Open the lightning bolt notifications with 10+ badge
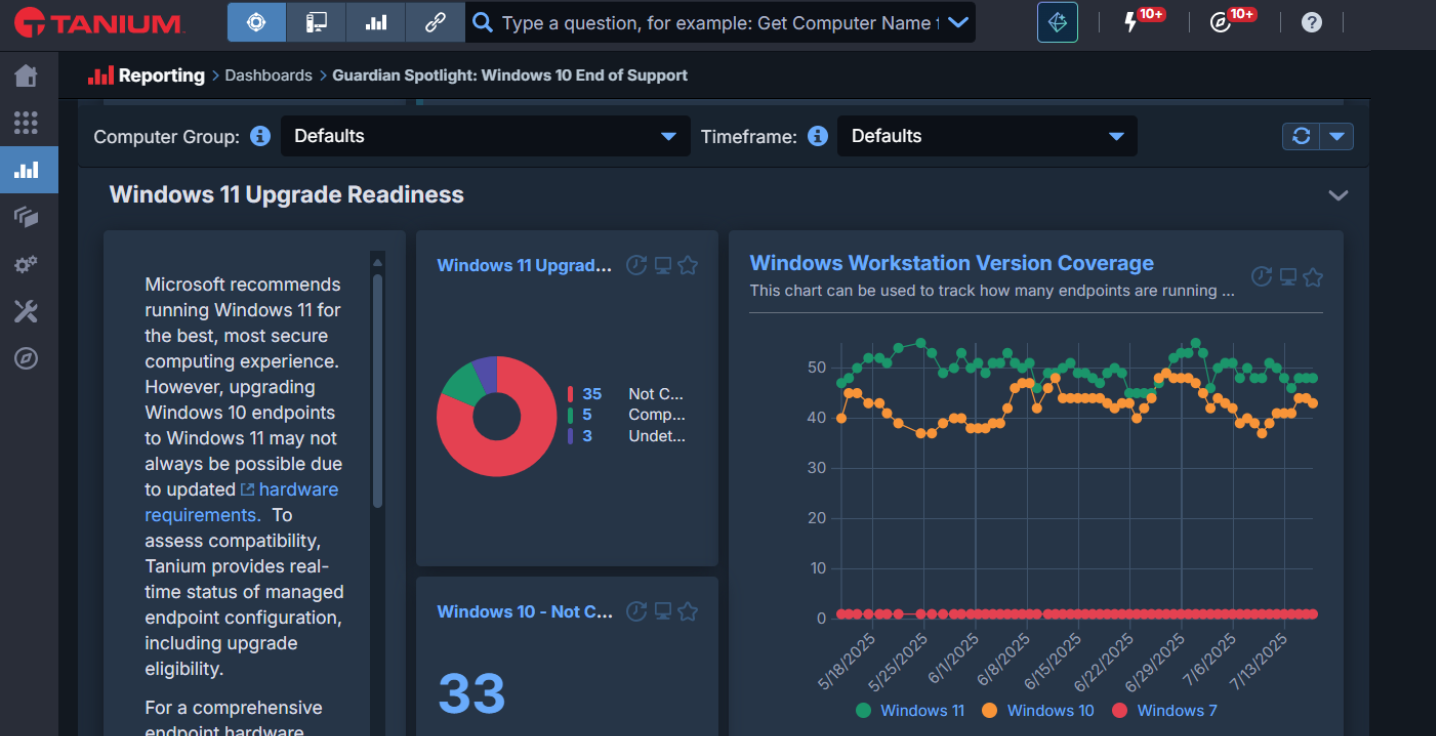This screenshot has height=736, width=1436. (x=1131, y=22)
